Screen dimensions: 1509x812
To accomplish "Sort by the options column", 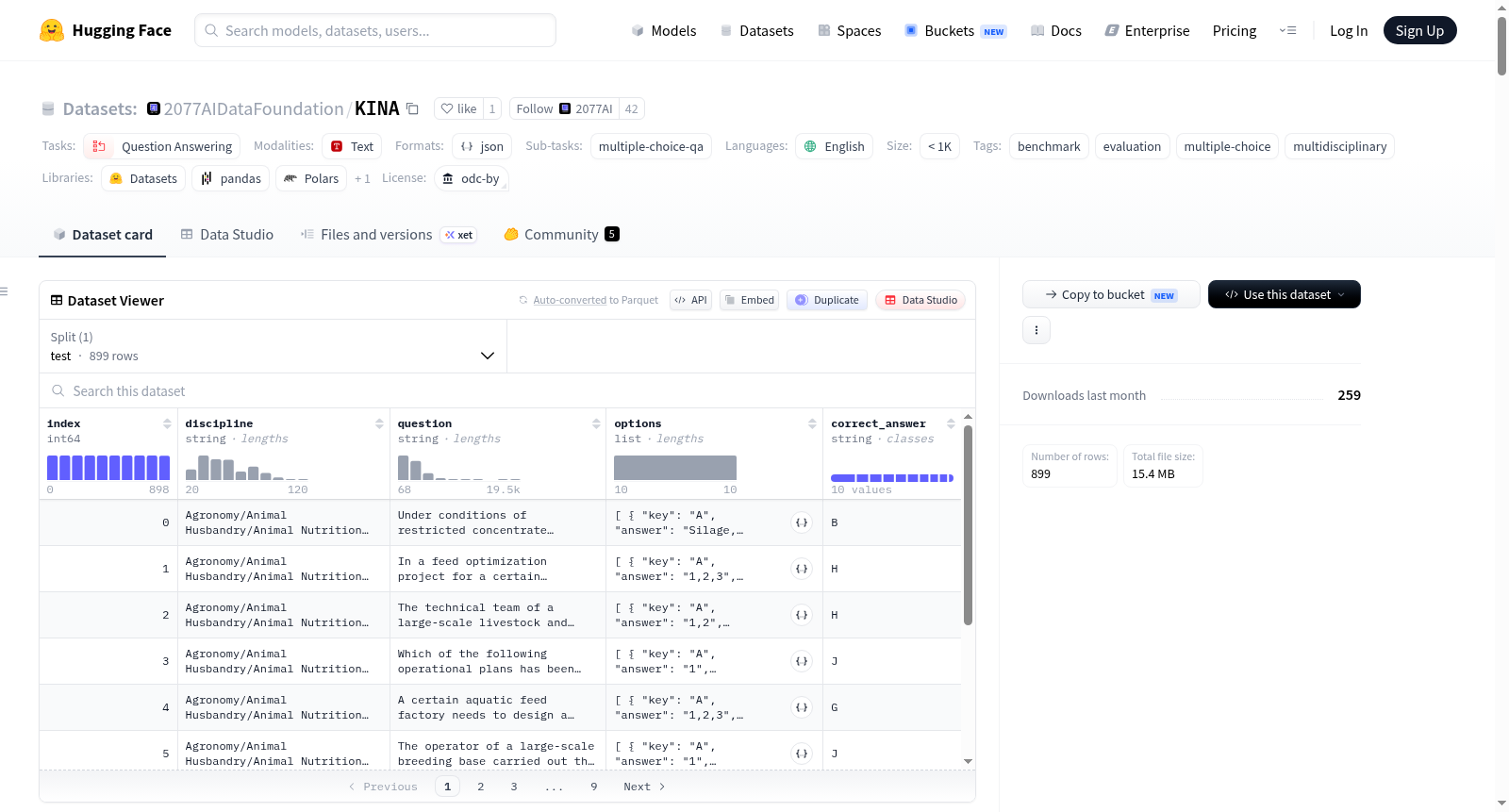I will [812, 423].
